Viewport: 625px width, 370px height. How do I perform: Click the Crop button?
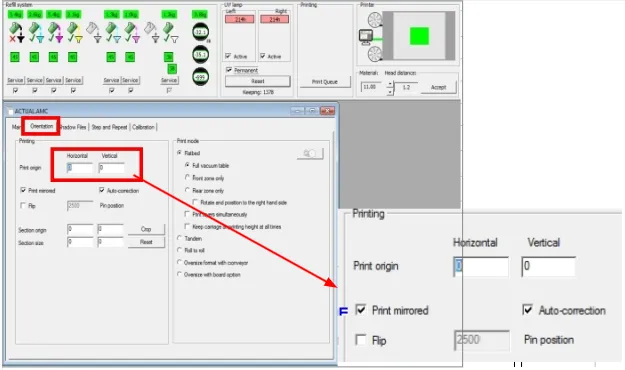[146, 229]
